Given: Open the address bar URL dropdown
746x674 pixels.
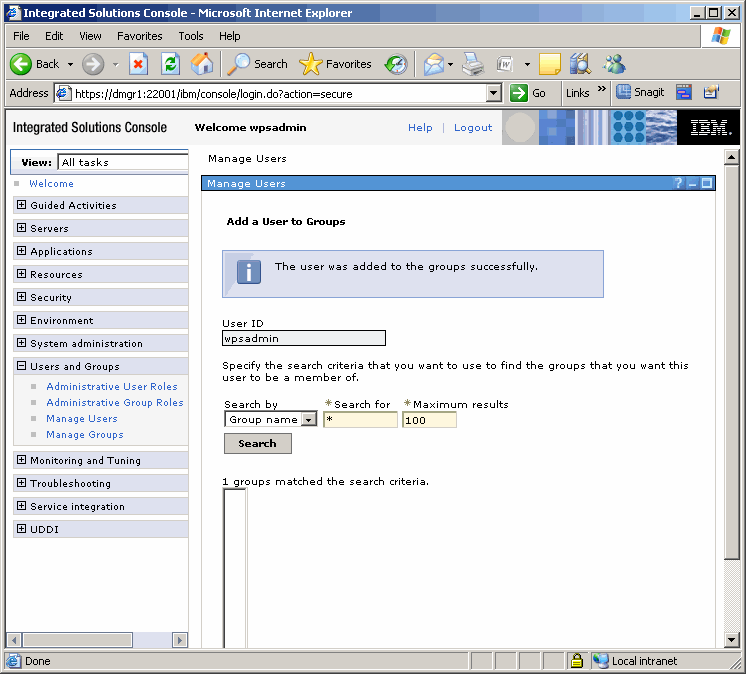Looking at the screenshot, I should [x=493, y=93].
